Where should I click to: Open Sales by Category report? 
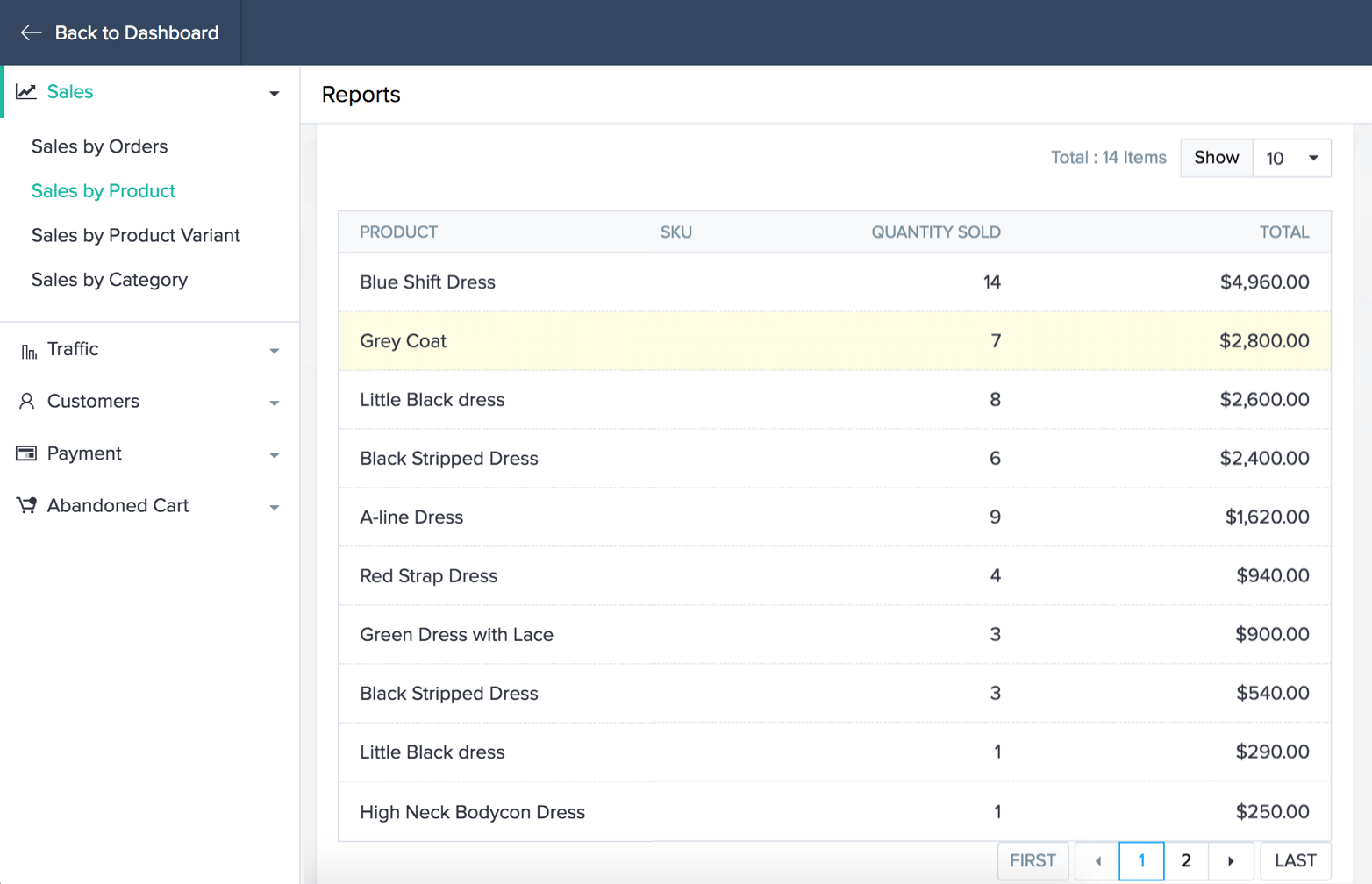tap(109, 280)
